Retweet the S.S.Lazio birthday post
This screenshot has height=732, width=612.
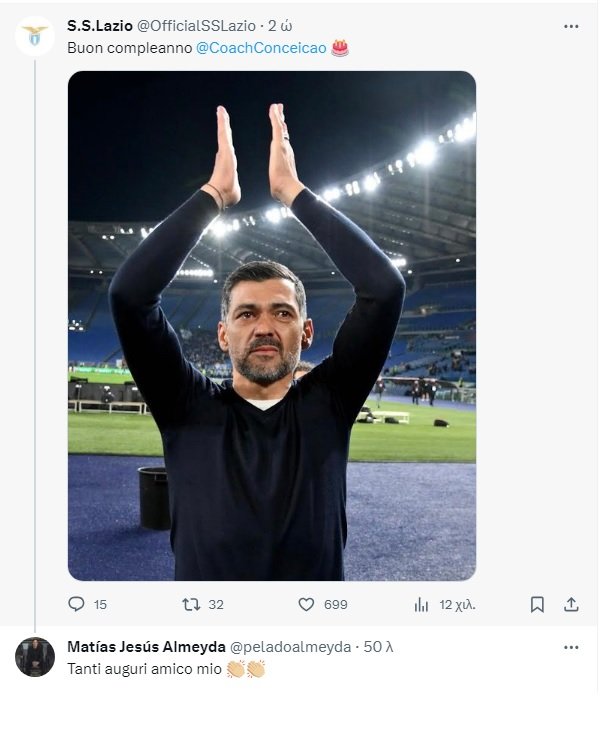[x=191, y=605]
